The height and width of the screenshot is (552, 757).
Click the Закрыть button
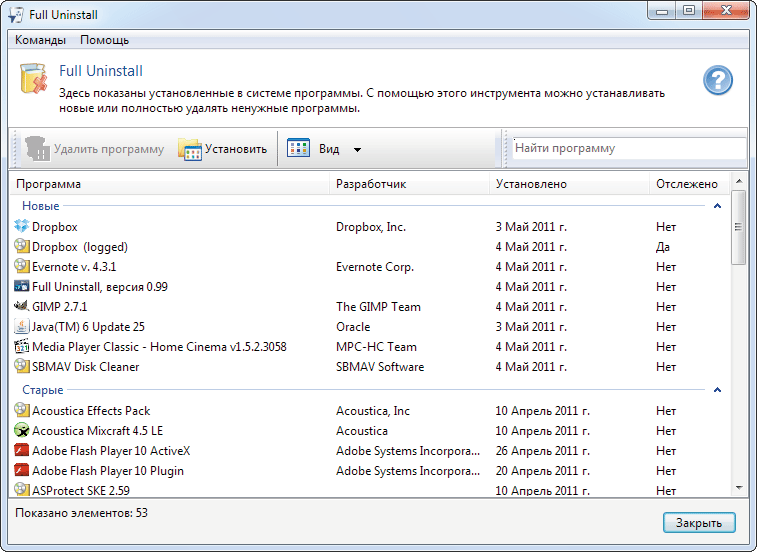(x=699, y=523)
